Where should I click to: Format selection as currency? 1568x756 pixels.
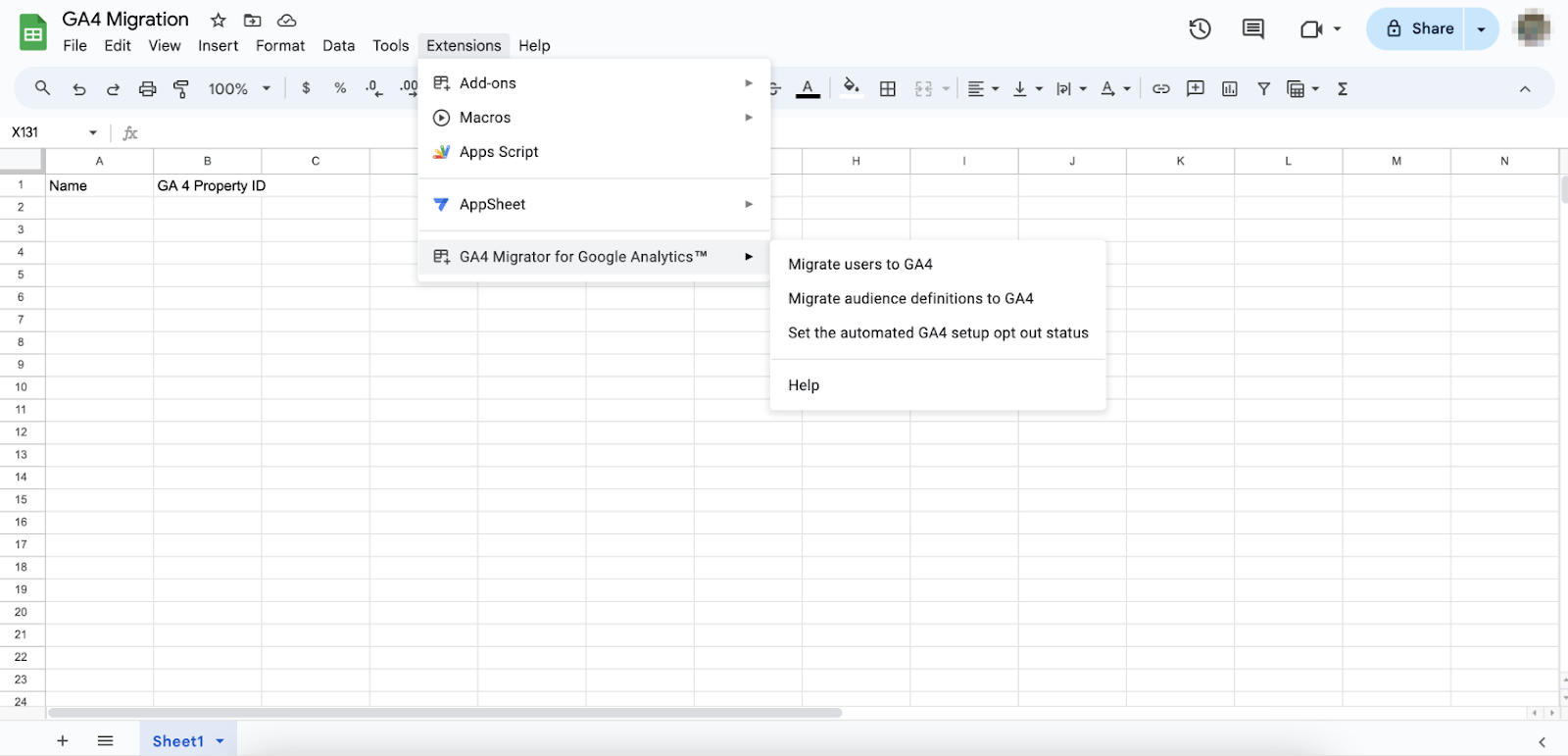pos(307,88)
